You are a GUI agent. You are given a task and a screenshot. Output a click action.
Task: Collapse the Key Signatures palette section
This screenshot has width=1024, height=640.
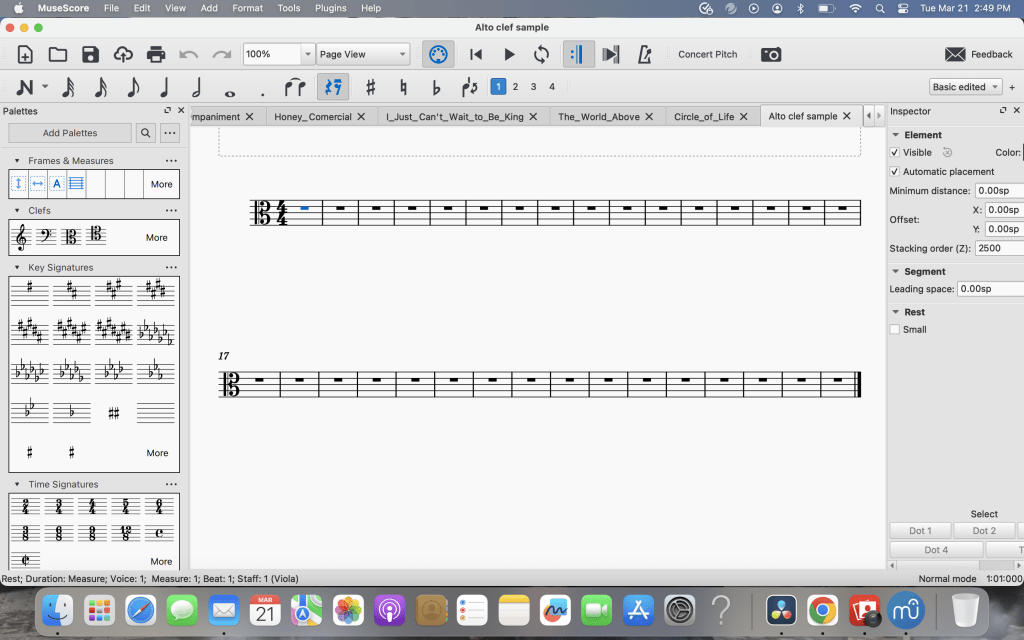17,268
